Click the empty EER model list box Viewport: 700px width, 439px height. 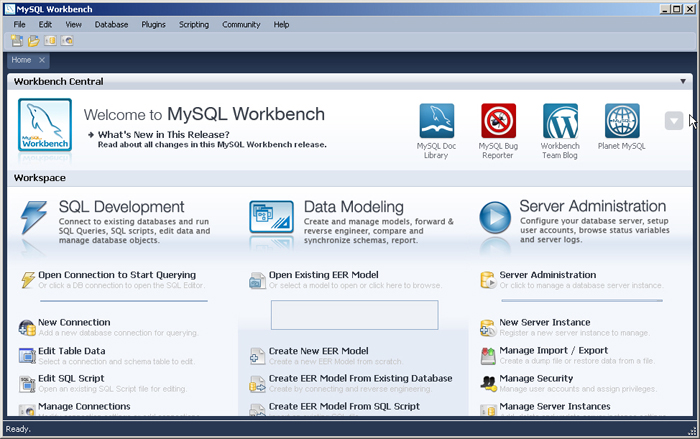point(354,315)
